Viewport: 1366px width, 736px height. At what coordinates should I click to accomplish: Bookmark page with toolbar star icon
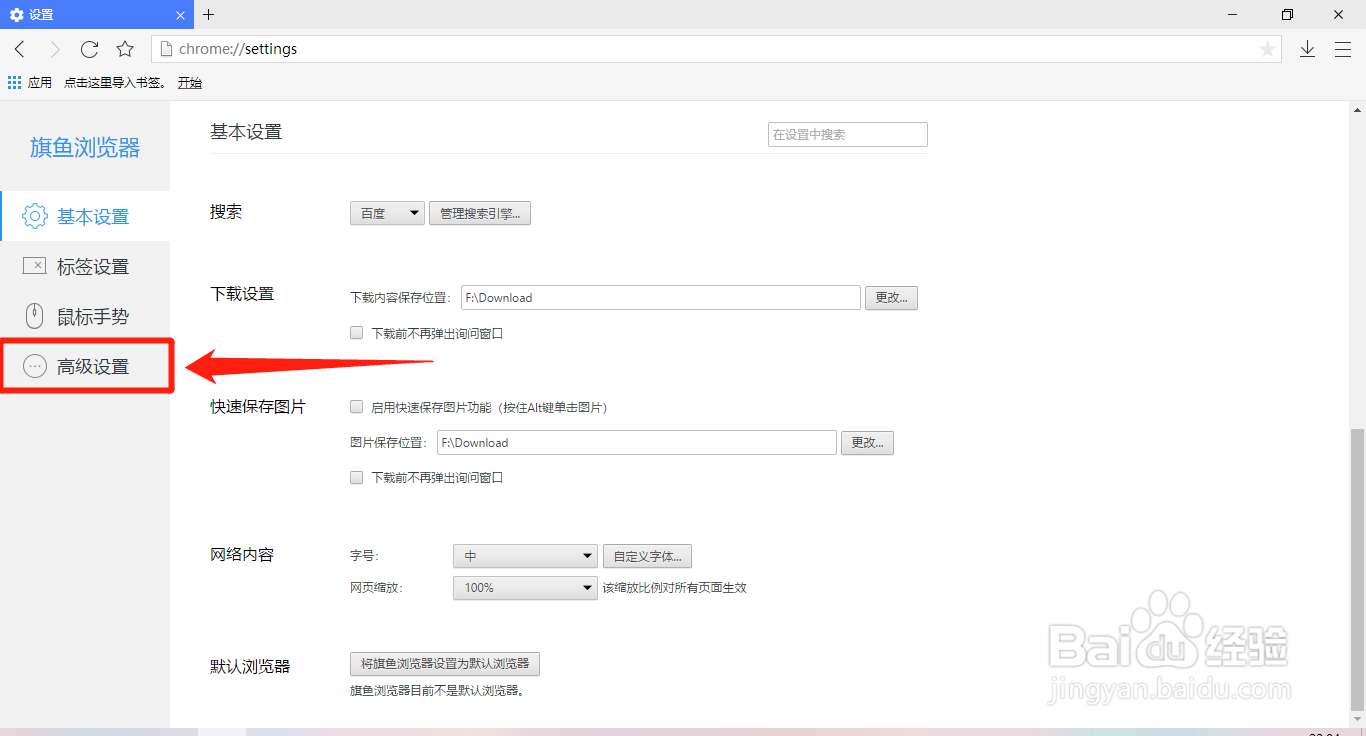(125, 49)
